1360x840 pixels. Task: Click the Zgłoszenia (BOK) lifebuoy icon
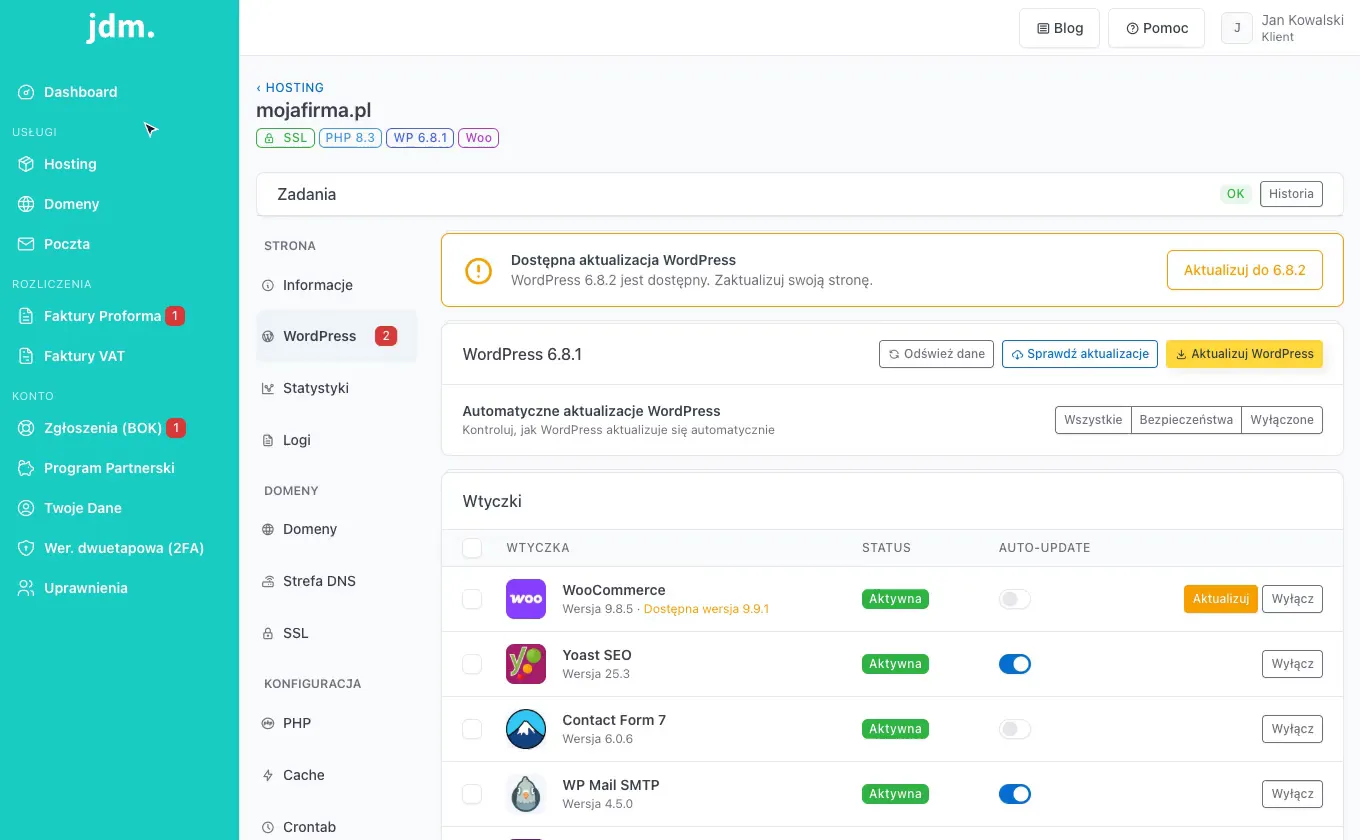pos(26,428)
